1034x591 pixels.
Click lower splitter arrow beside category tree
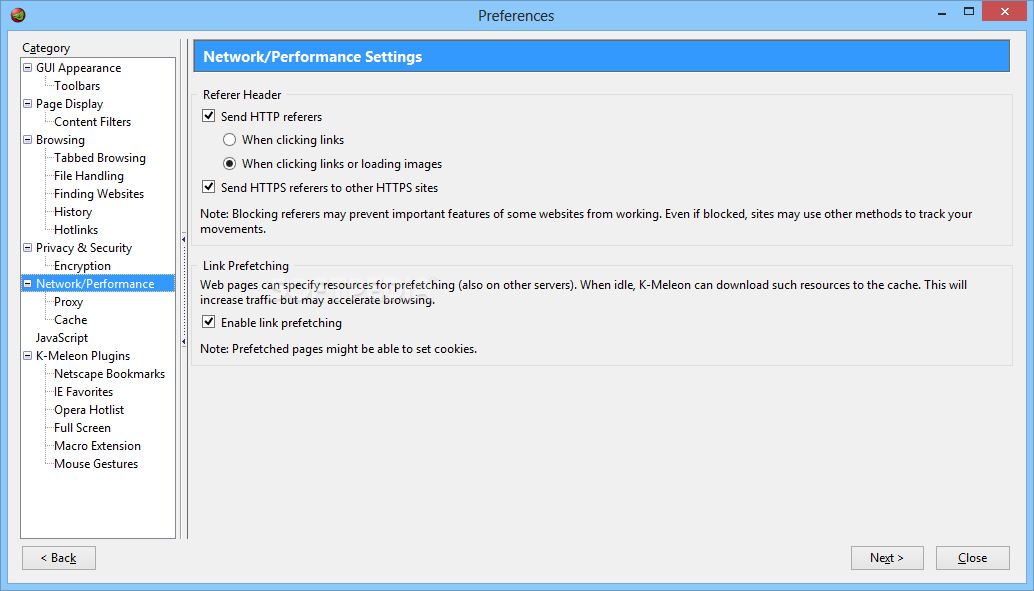[183, 342]
